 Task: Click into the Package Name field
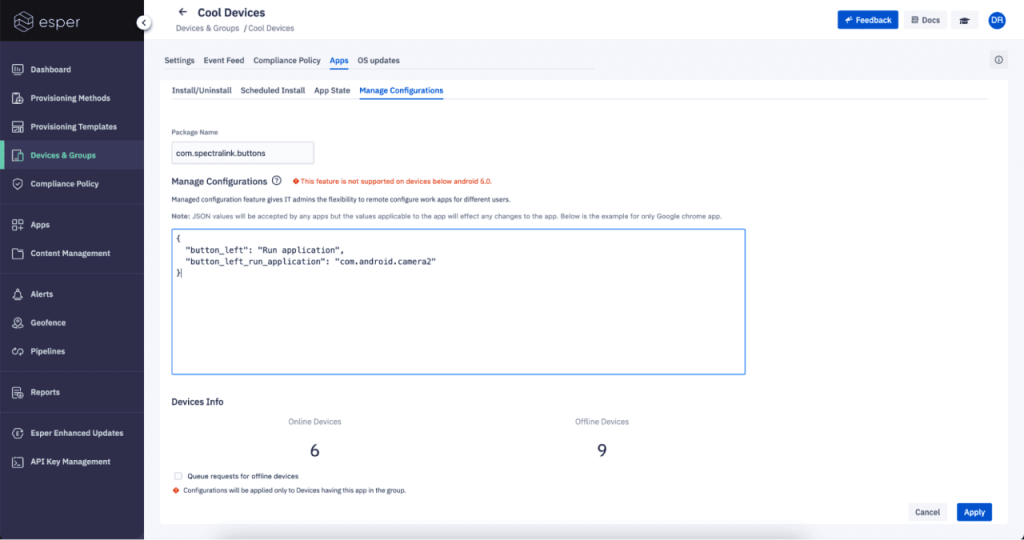[243, 153]
